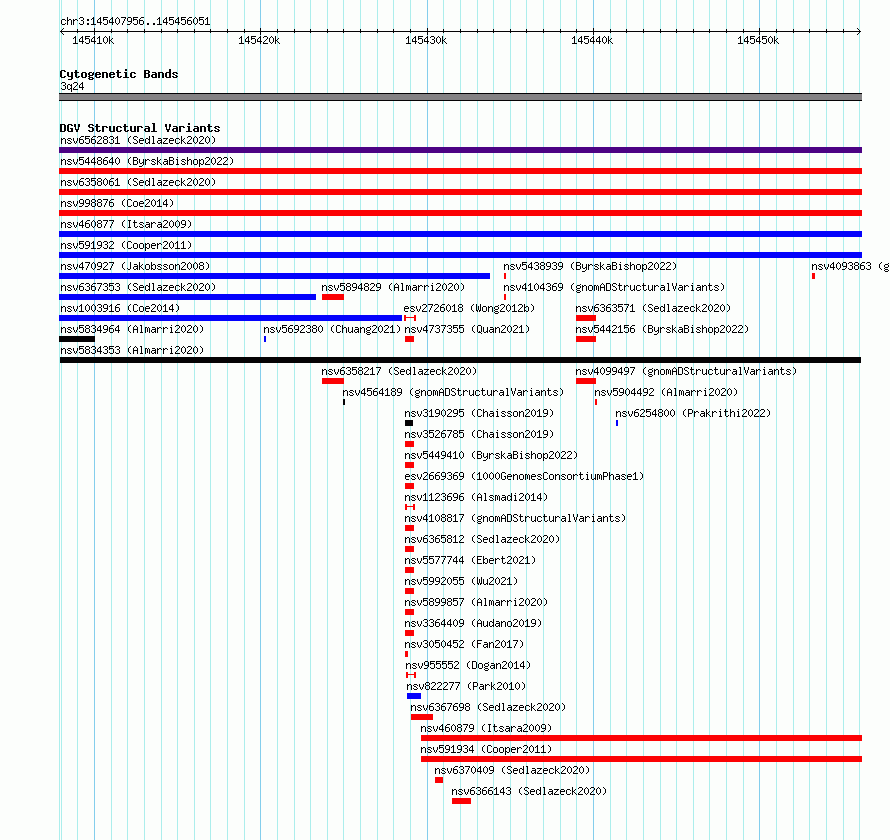Open nsv6366143 (Sedlazeck2020) label
The height and width of the screenshot is (840, 890).
click(x=529, y=791)
